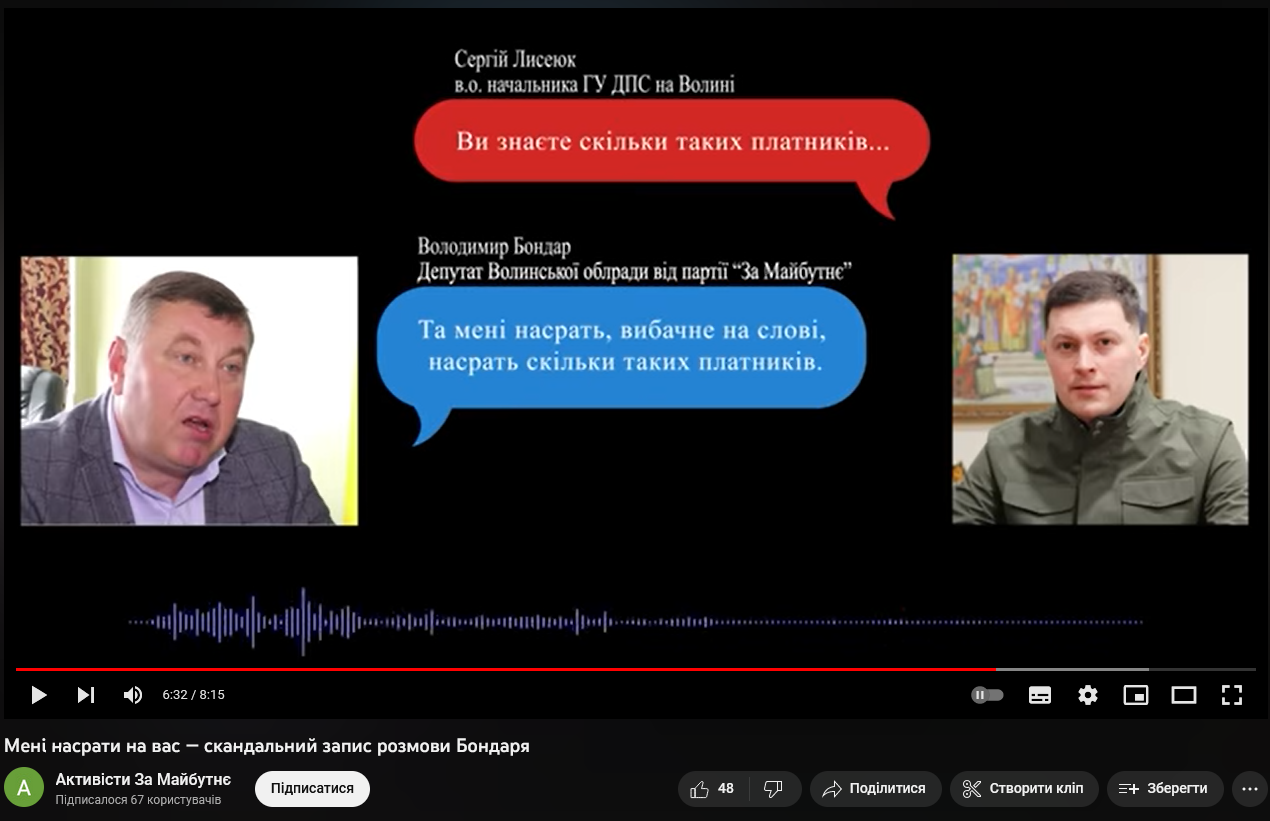Subscribe using the Підписатися button
1270x821 pixels.
(312, 789)
